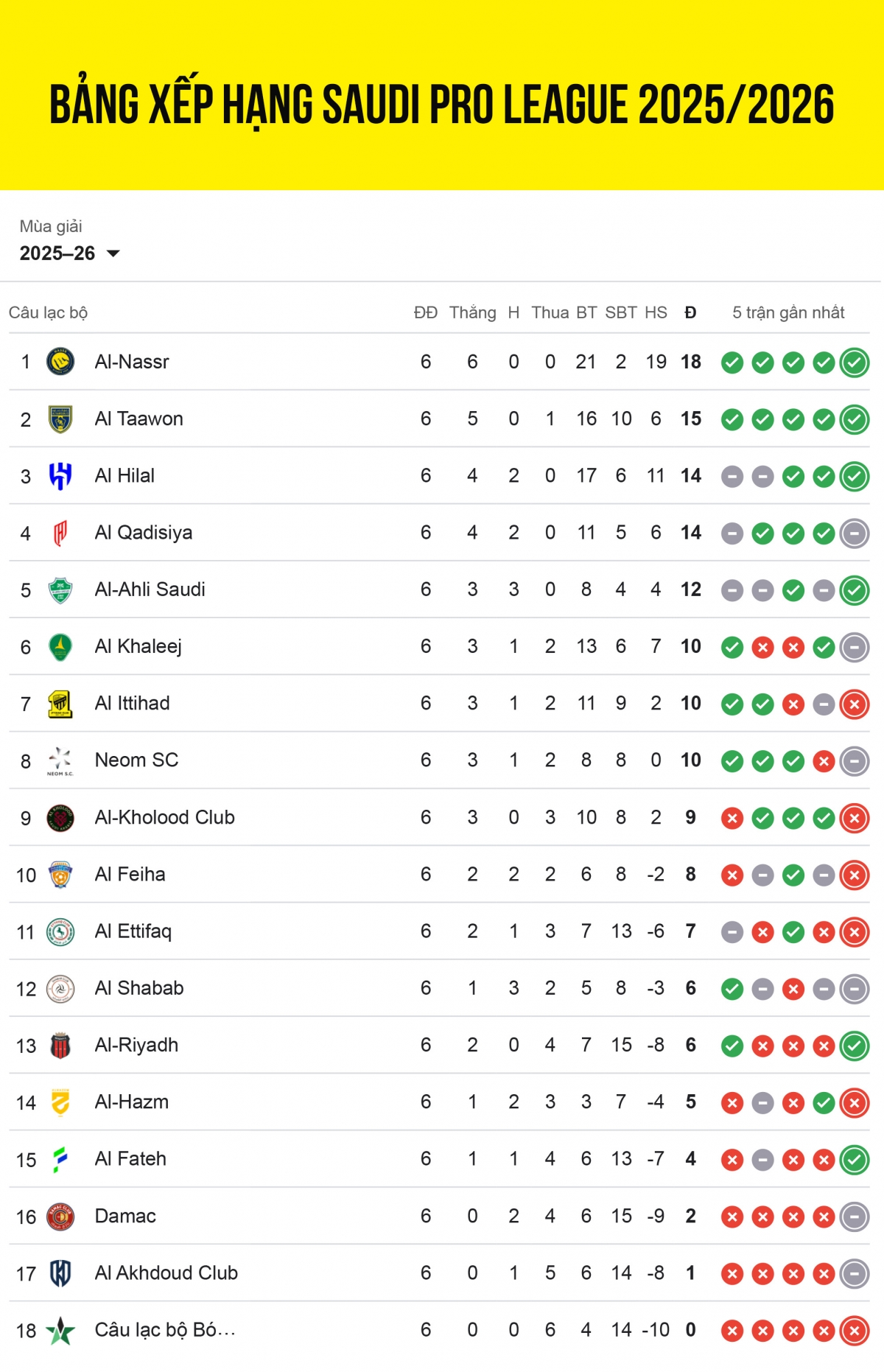Click the Al Hilal club logo
The height and width of the screenshot is (1372, 884).
(60, 476)
